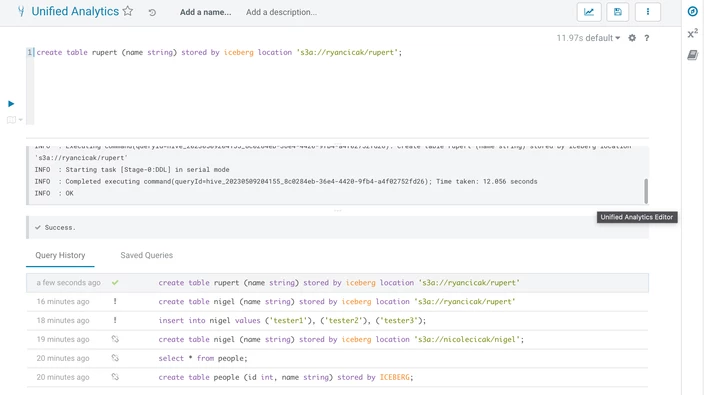Click the Unified Analytics editor logo icon
The height and width of the screenshot is (395, 710).
coord(21,11)
